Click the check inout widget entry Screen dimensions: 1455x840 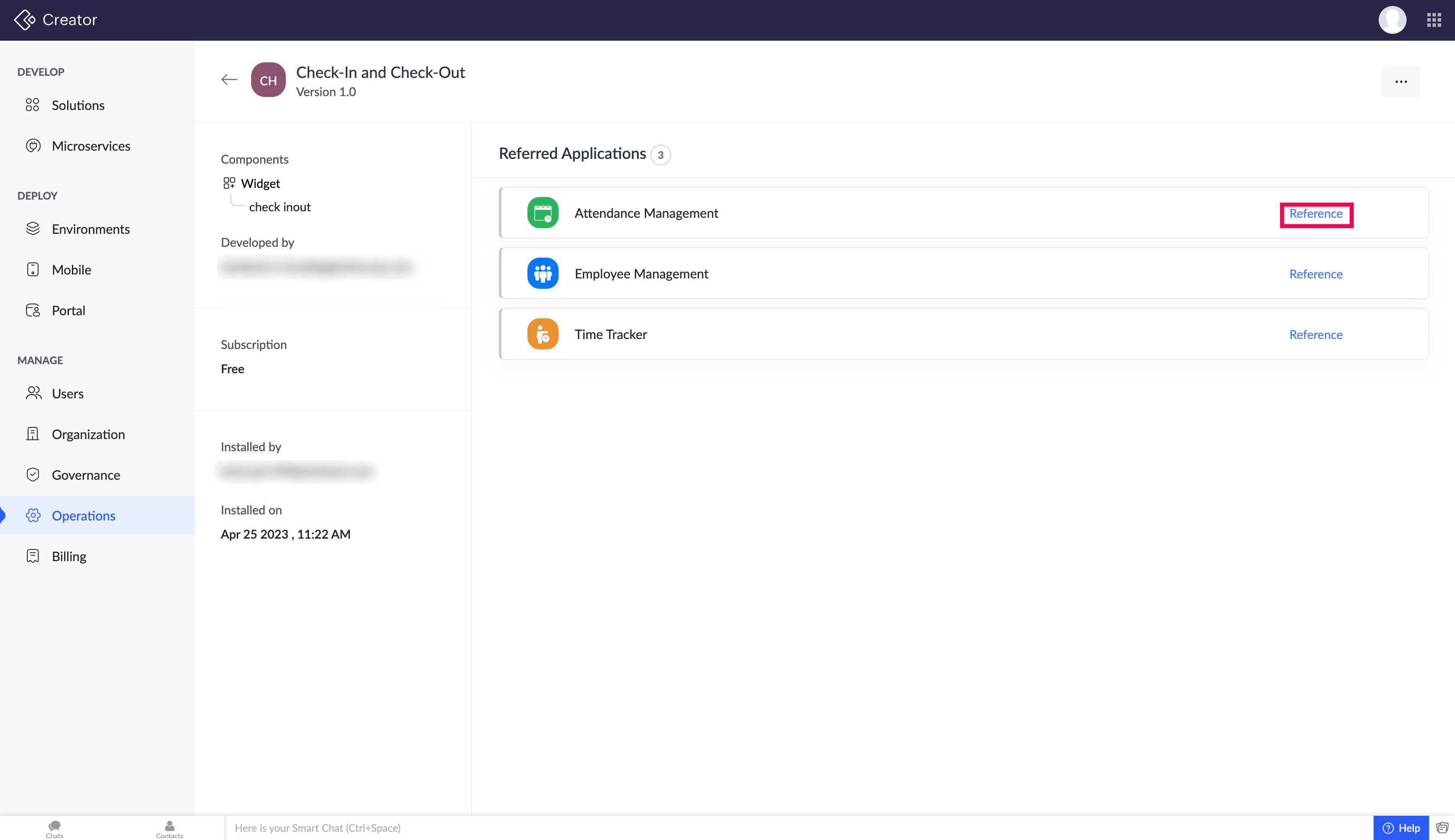pos(279,207)
